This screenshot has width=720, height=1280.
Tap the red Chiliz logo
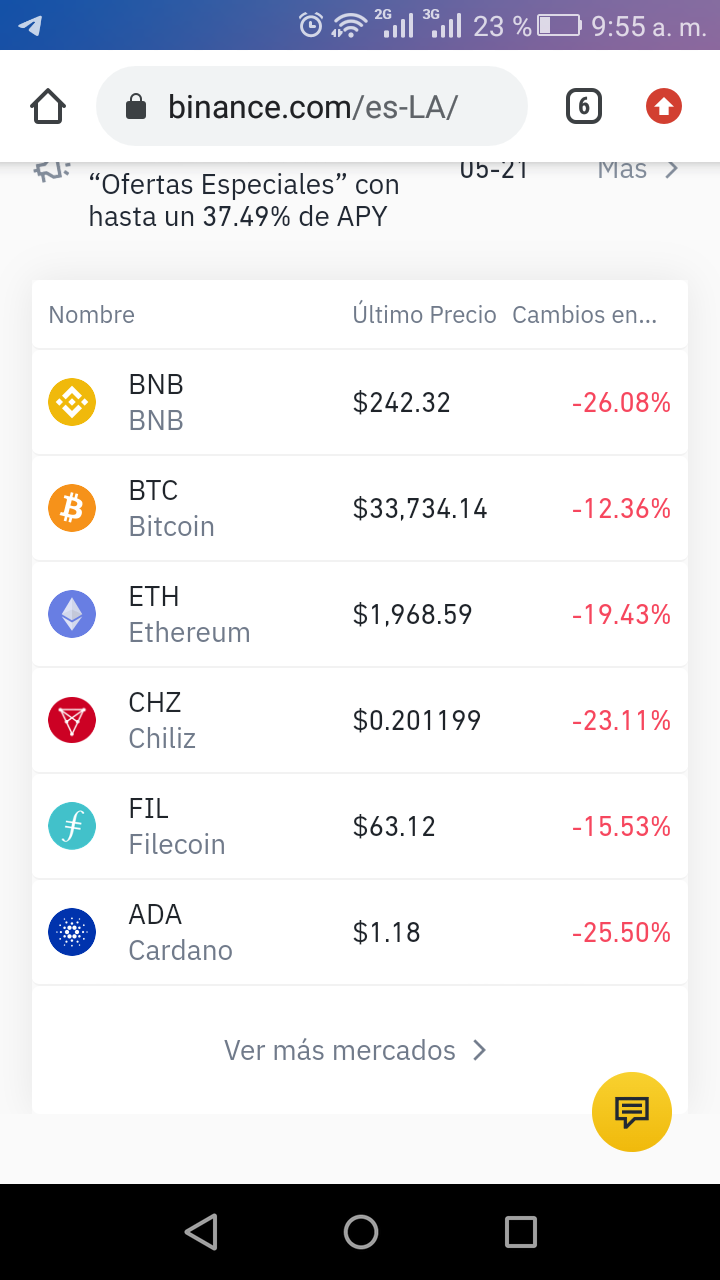coord(72,720)
